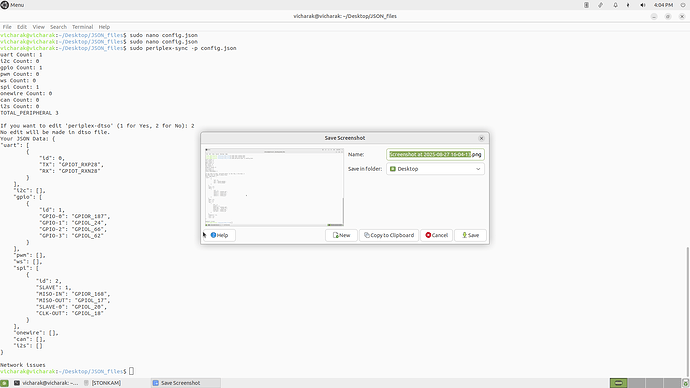The height and width of the screenshot is (388, 690).
Task: Click the screenshot Name input field
Action: [x=435, y=154]
